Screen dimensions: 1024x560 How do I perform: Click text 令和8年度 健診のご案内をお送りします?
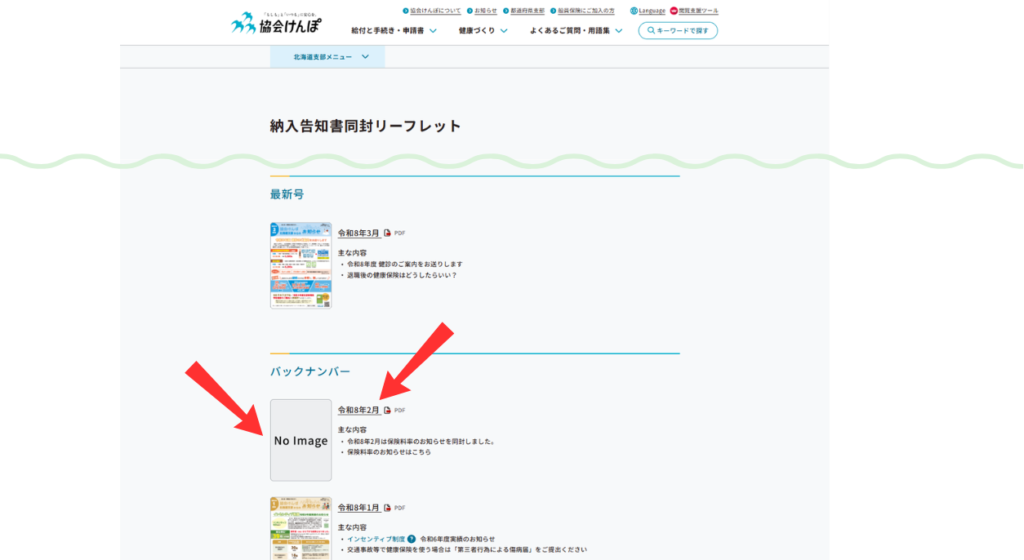405,264
